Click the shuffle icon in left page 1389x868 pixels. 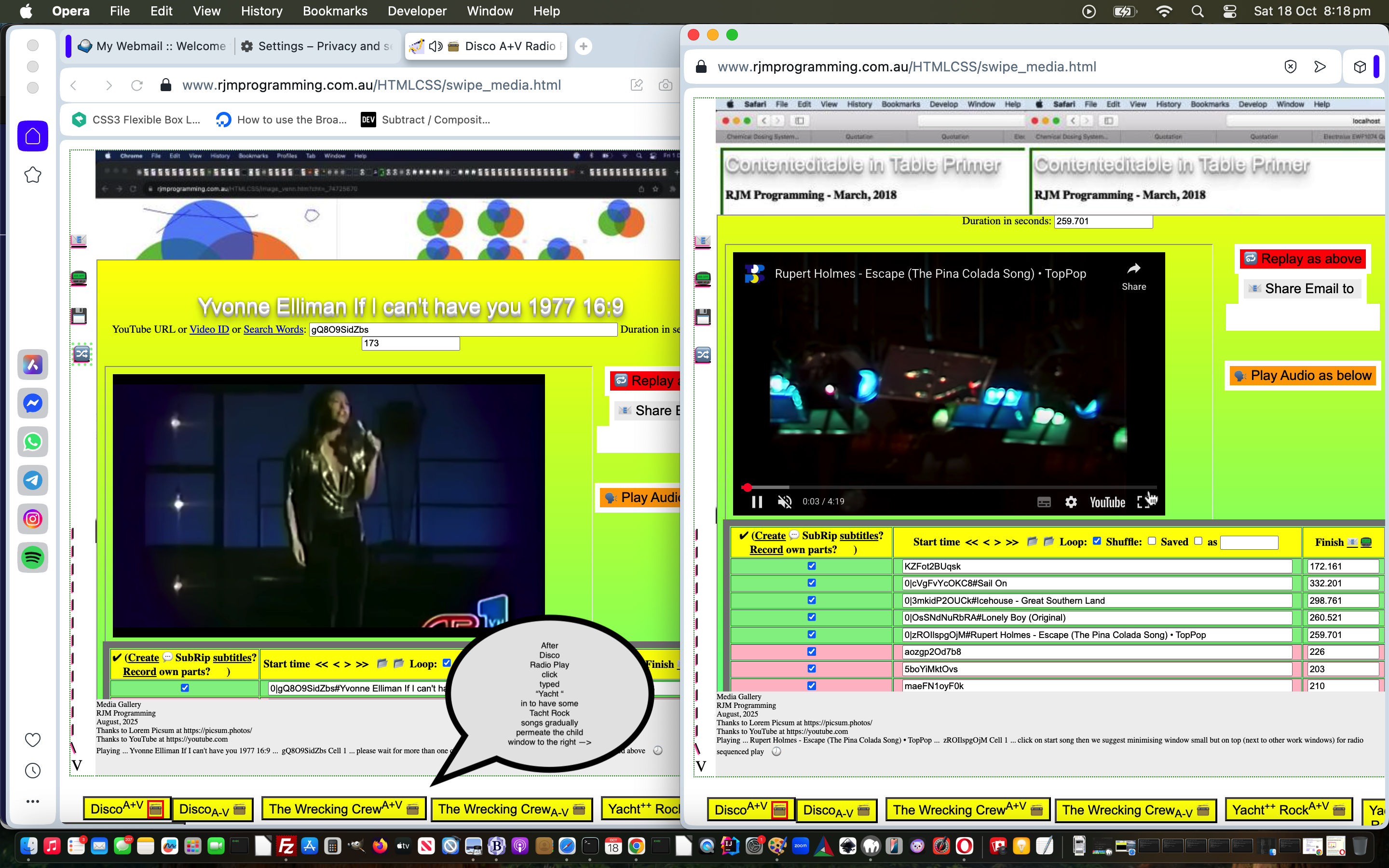[x=82, y=353]
